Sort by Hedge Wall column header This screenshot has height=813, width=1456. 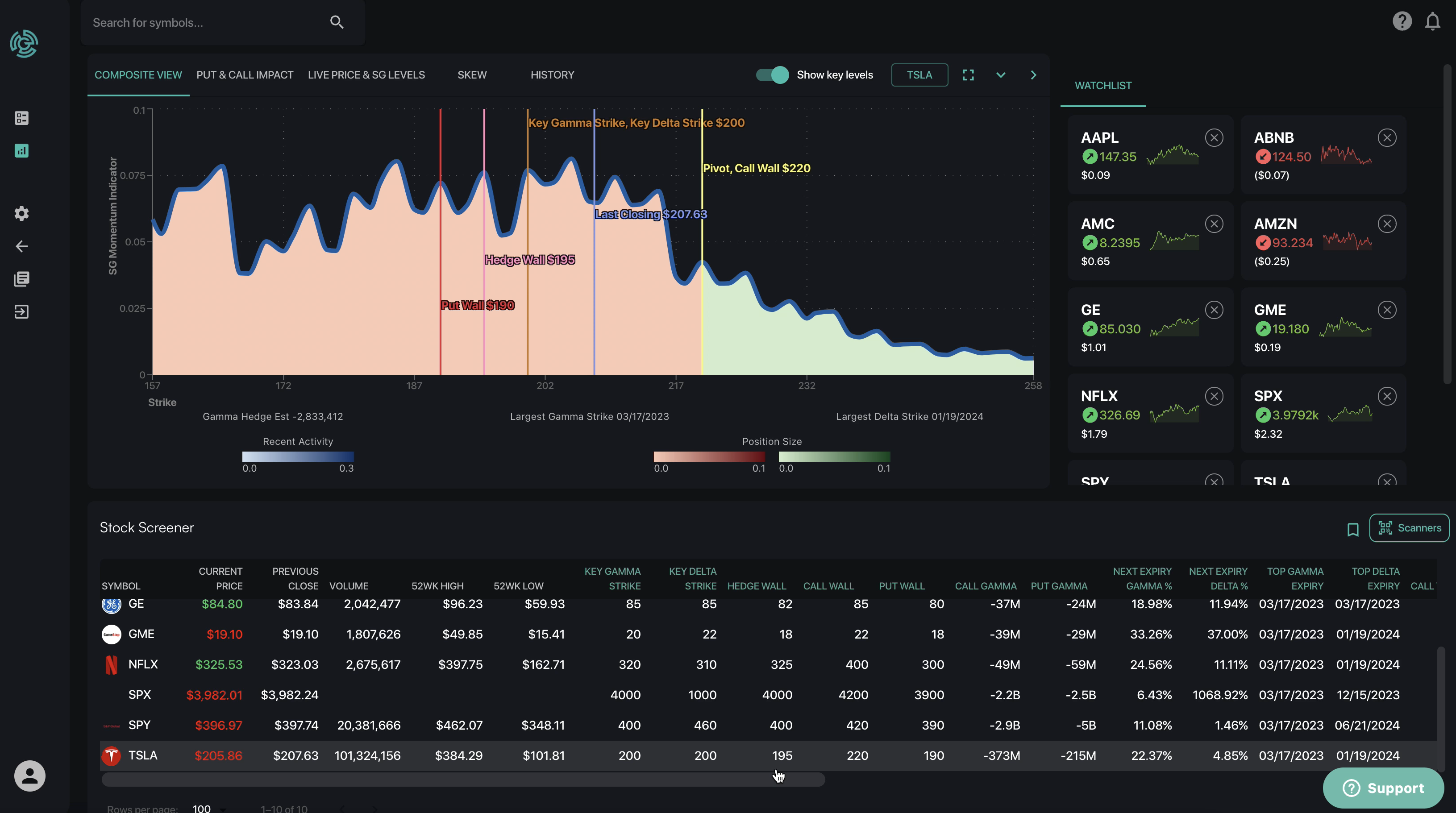(x=756, y=586)
